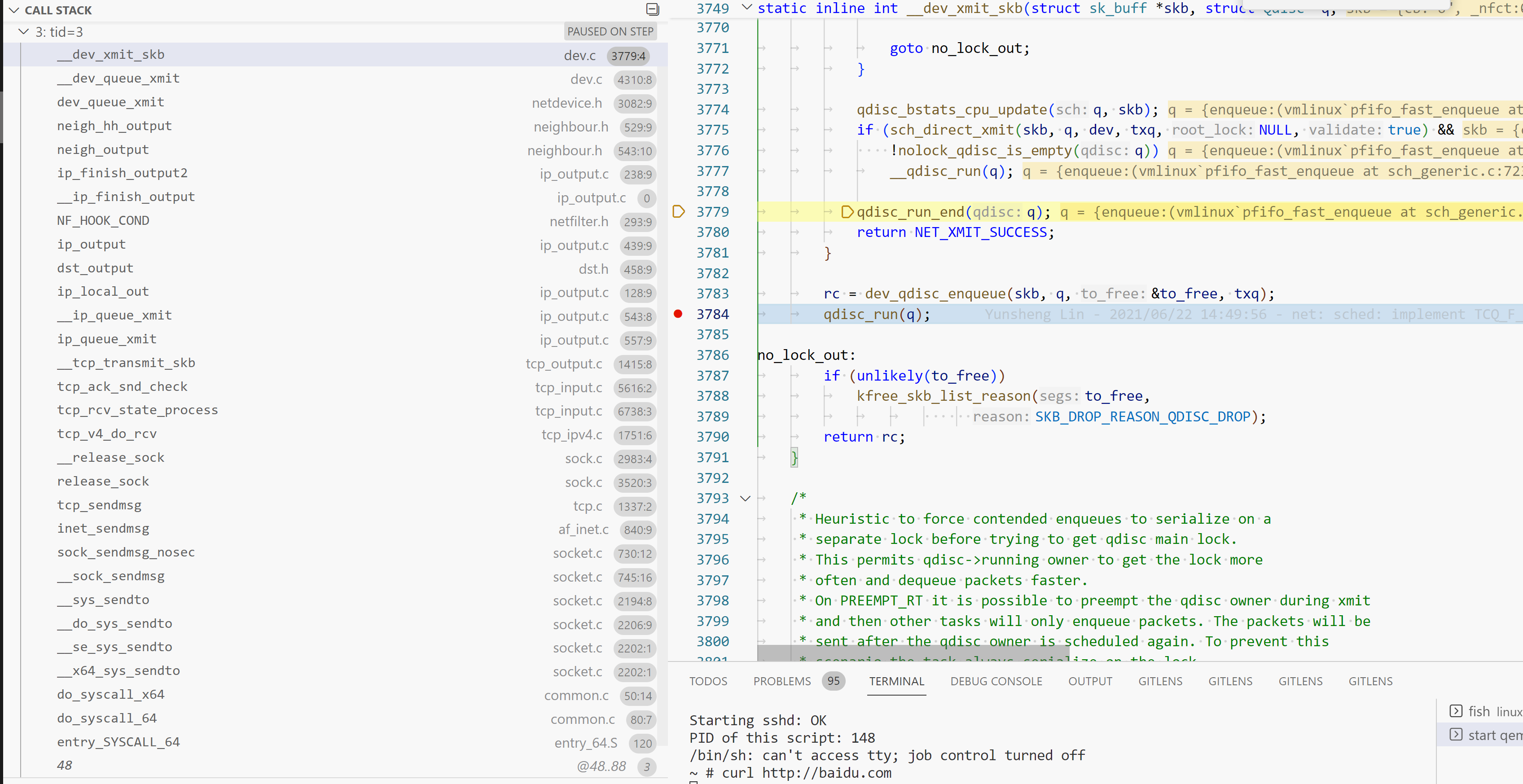Collapse the tid=3 thread
Screen dimensions: 1523x784
(x=24, y=32)
